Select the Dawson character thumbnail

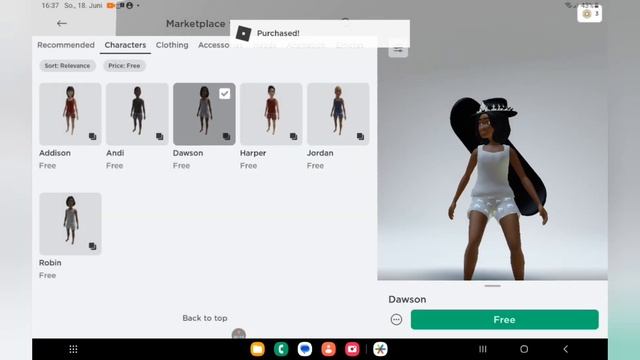coord(204,114)
